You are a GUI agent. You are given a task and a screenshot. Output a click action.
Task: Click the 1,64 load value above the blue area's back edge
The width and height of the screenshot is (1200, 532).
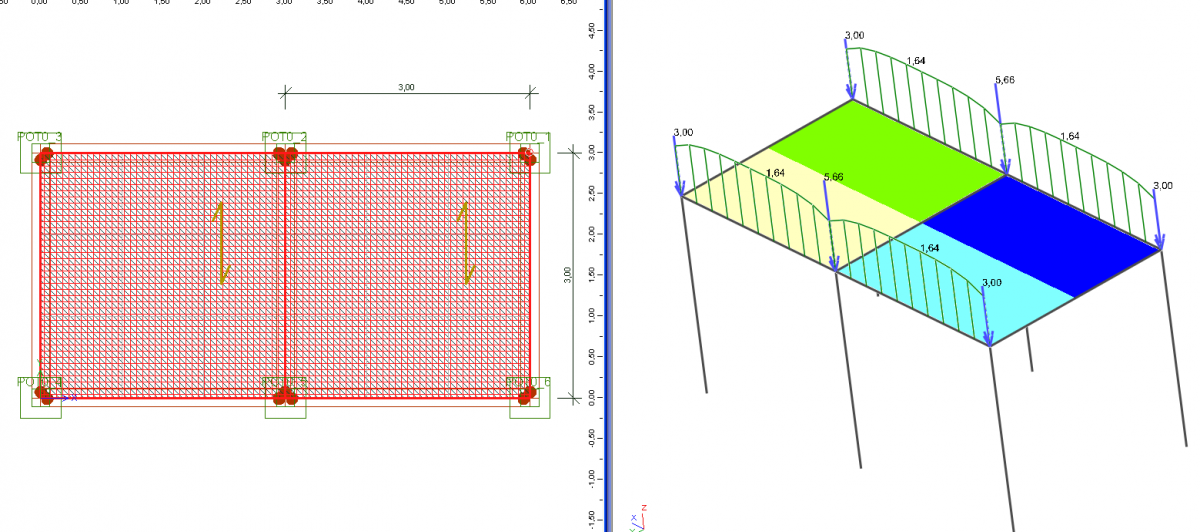(1070, 136)
